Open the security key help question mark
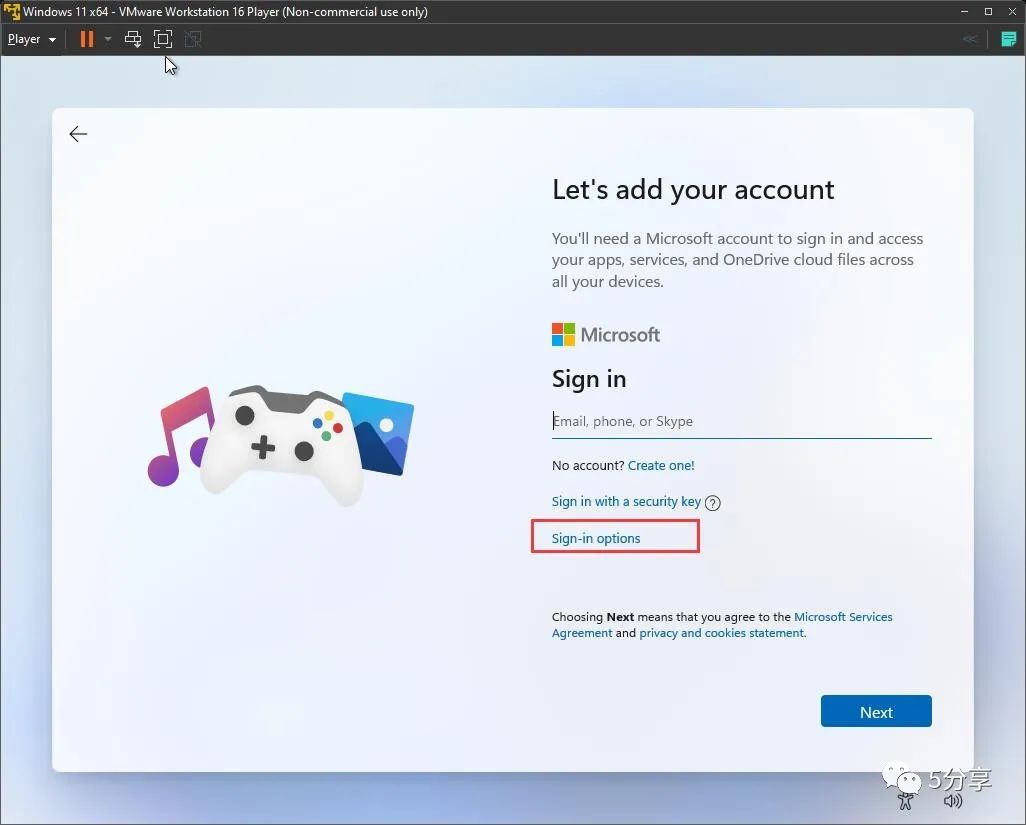 pyautogui.click(x=713, y=502)
